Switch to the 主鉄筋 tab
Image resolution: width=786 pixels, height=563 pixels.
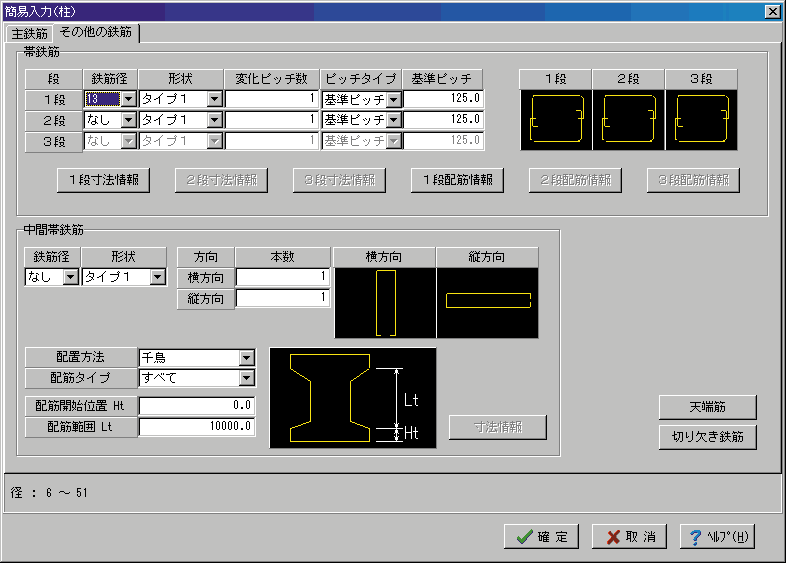(29, 33)
